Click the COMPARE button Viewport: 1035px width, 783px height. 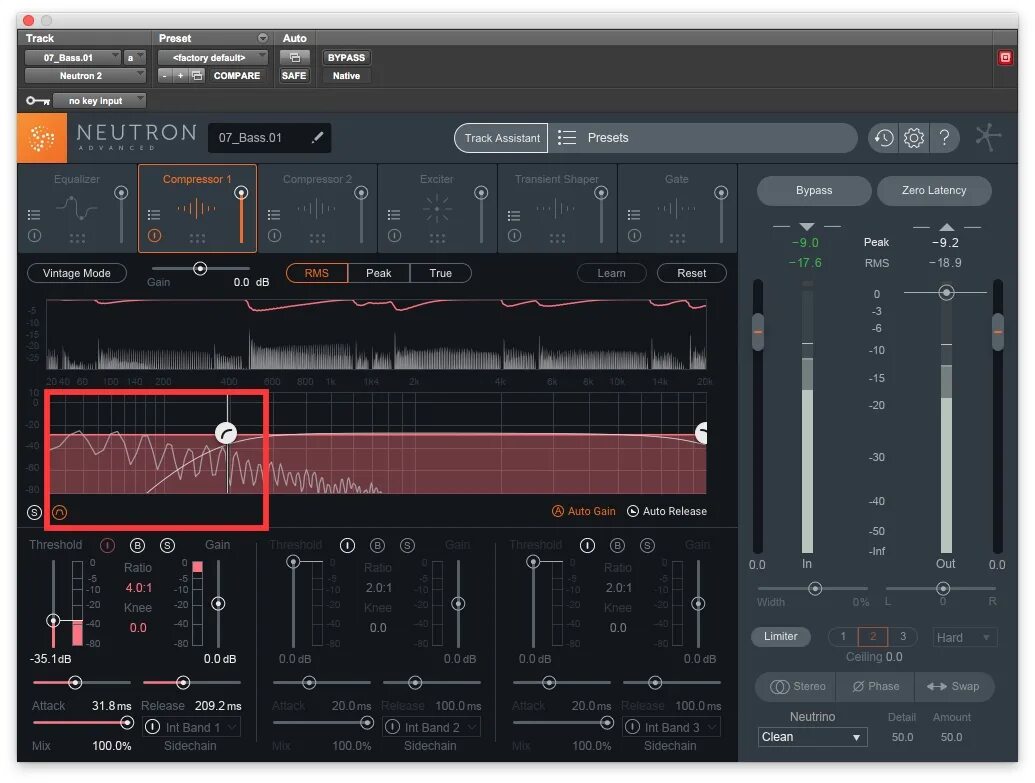[236, 76]
